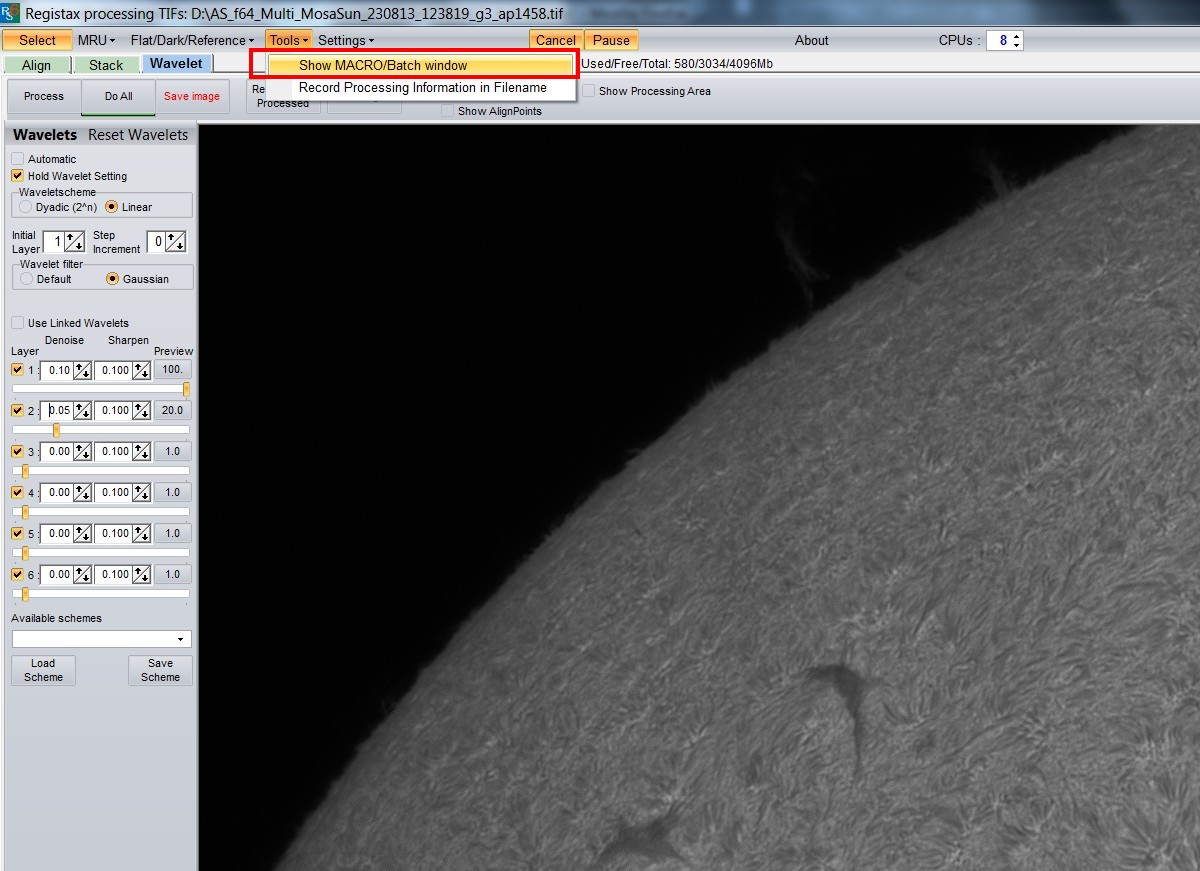Change CPUs count with the stepper arrows
Screen dimensions: 1200x871
click(x=1017, y=41)
